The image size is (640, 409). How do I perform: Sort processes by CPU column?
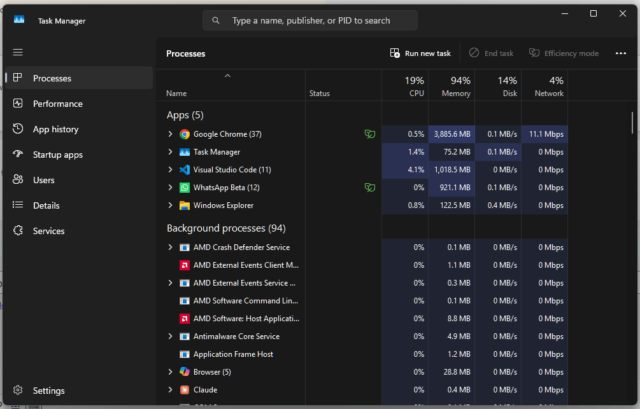405,85
